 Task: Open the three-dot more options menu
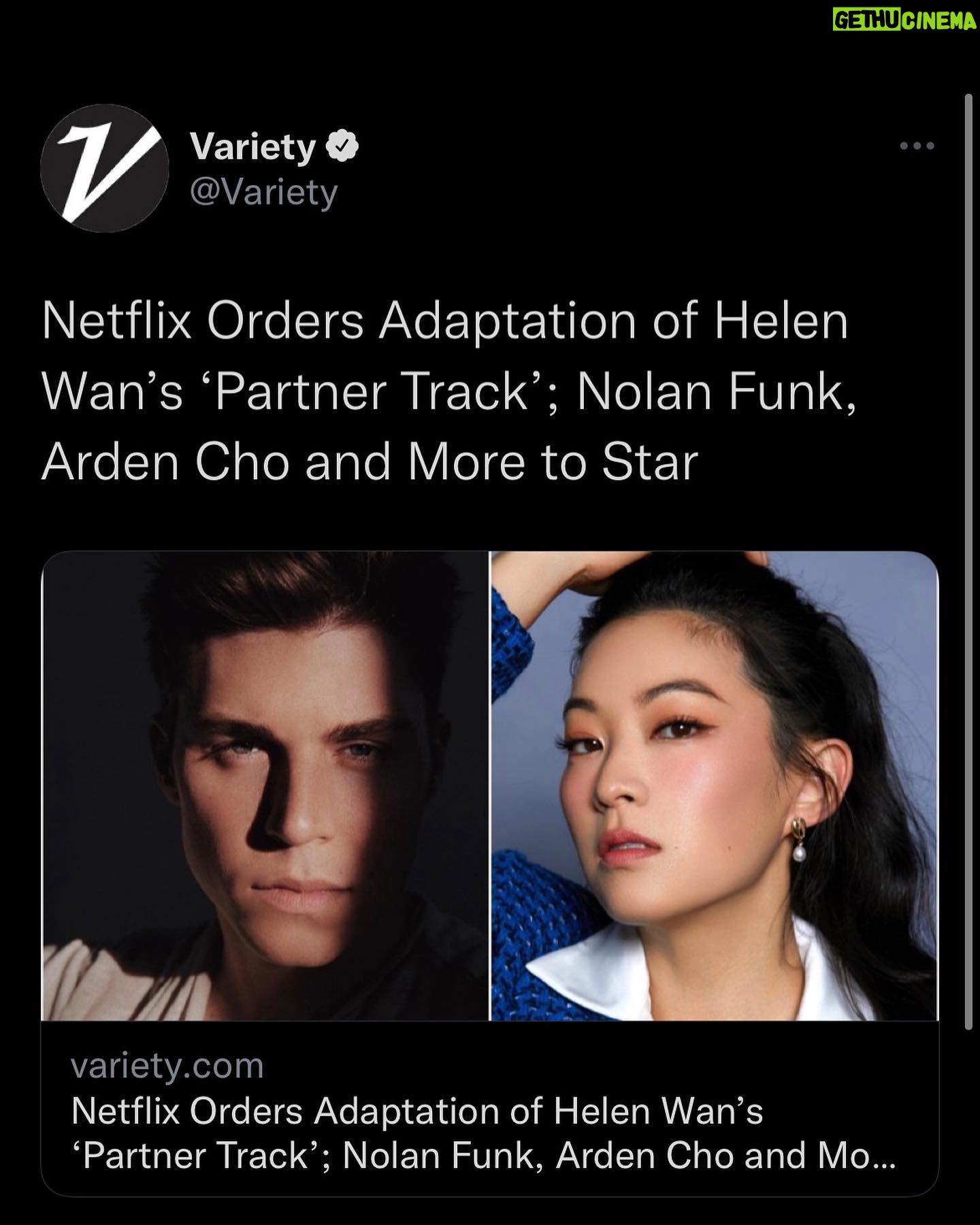(x=917, y=146)
